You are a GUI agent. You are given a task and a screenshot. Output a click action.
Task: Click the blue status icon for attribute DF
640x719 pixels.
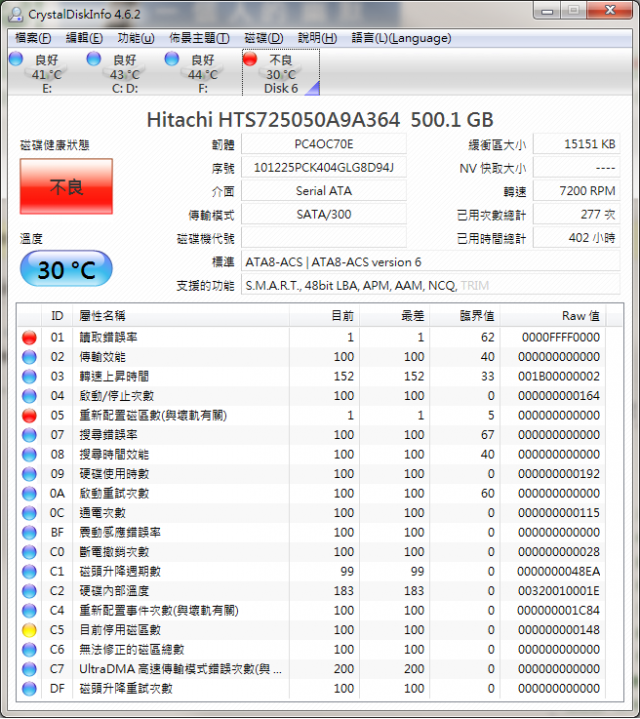click(x=29, y=688)
